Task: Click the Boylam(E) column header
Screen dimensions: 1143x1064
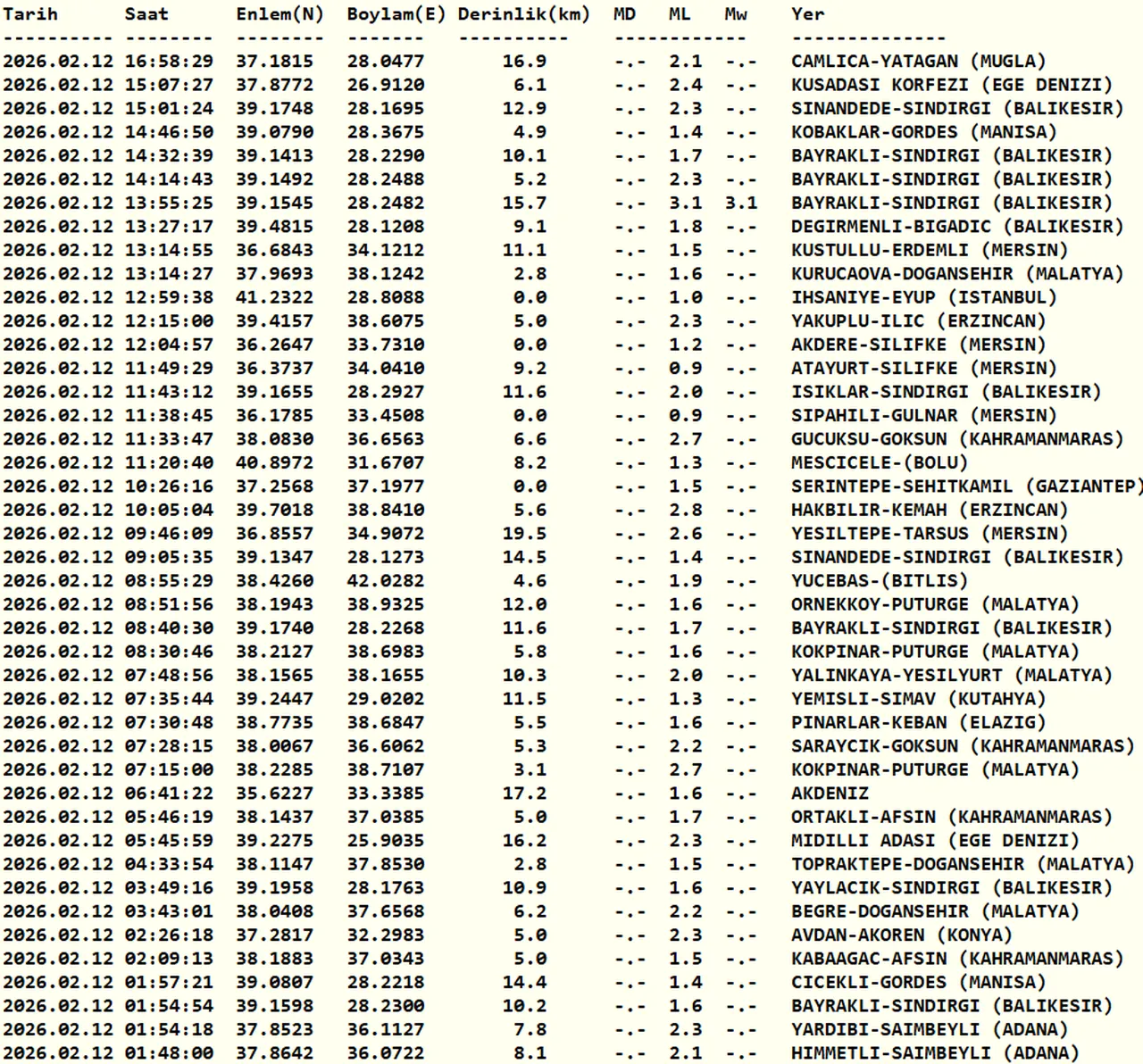Action: [x=396, y=14]
